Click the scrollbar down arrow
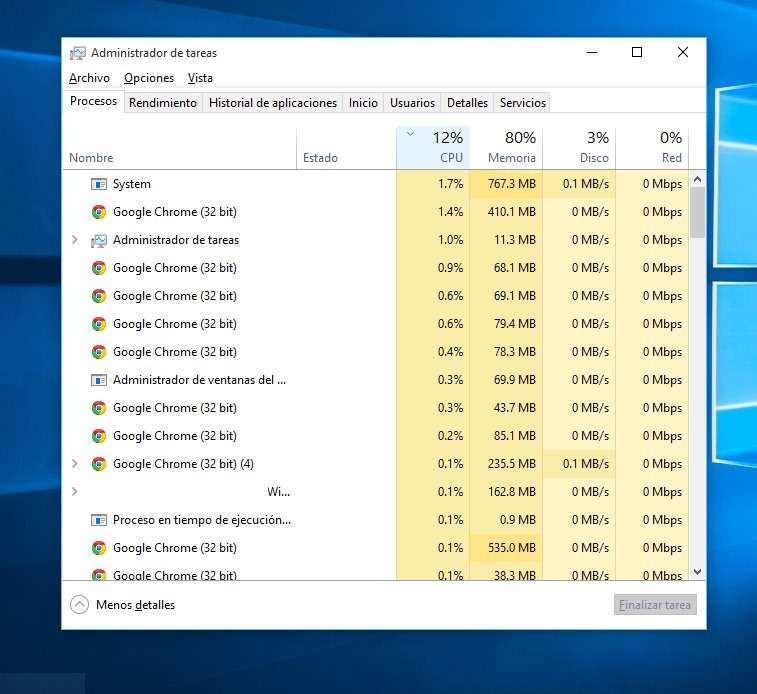This screenshot has width=757, height=694. pyautogui.click(x=697, y=572)
